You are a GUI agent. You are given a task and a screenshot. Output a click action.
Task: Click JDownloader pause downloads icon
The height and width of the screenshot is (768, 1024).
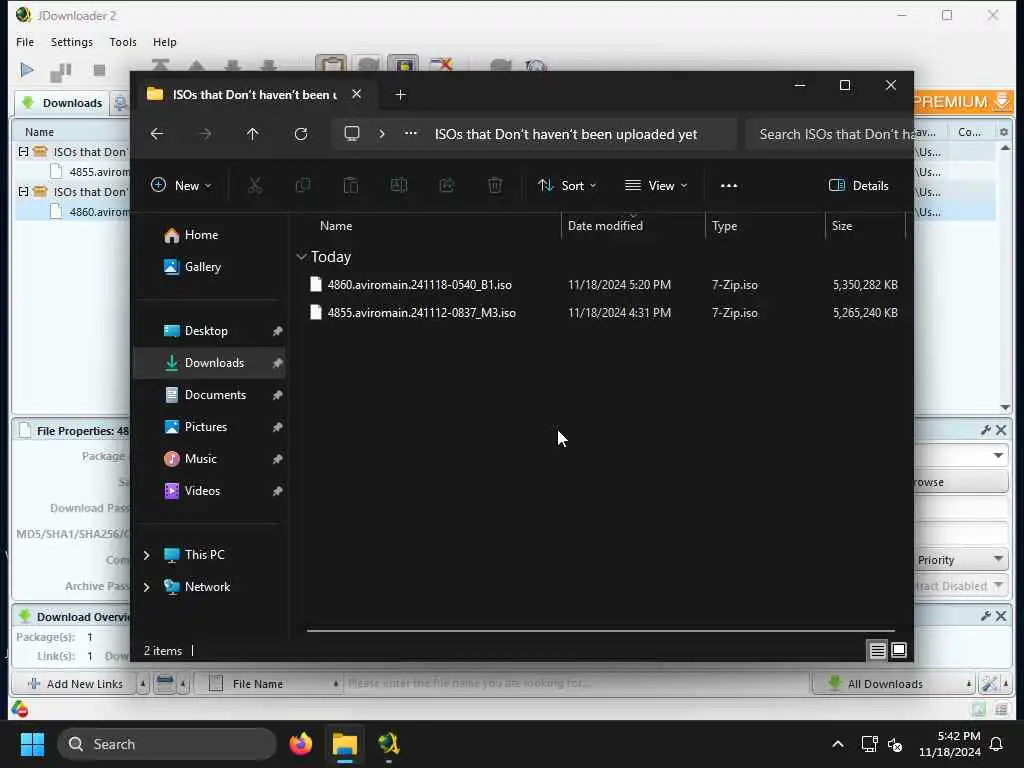tap(61, 71)
